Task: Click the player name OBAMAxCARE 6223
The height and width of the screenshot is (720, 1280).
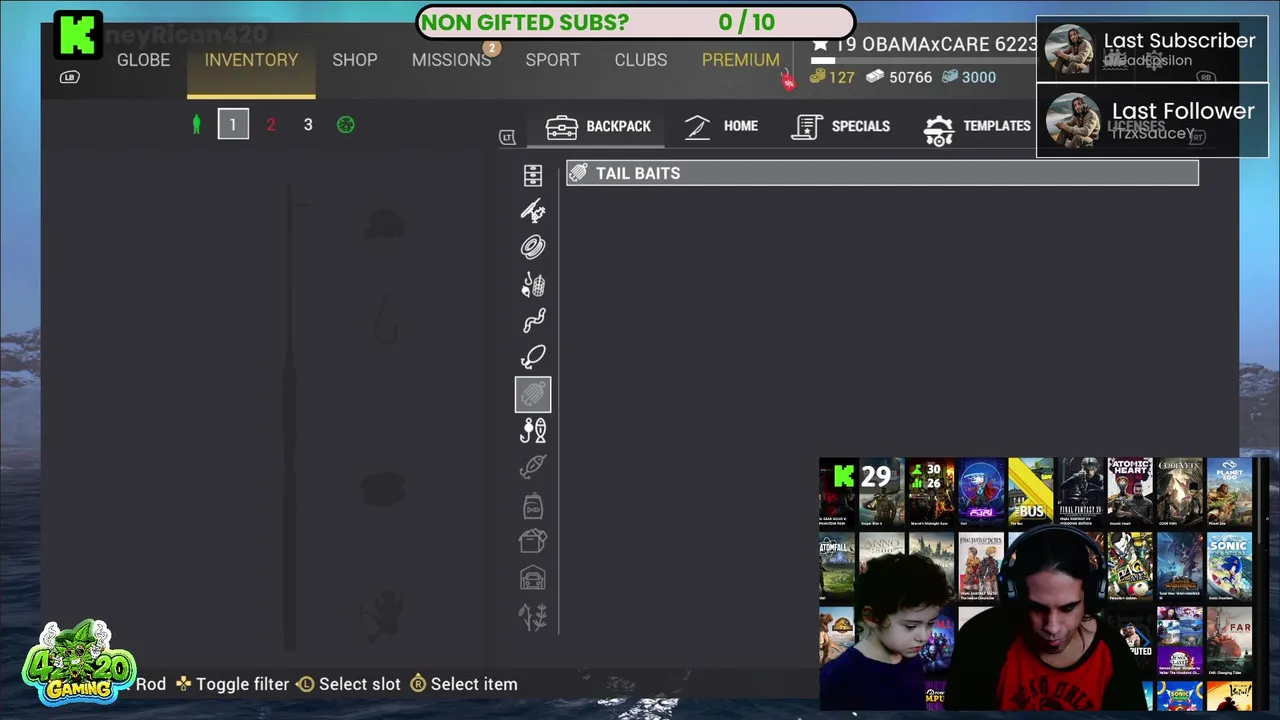Action: tap(949, 45)
